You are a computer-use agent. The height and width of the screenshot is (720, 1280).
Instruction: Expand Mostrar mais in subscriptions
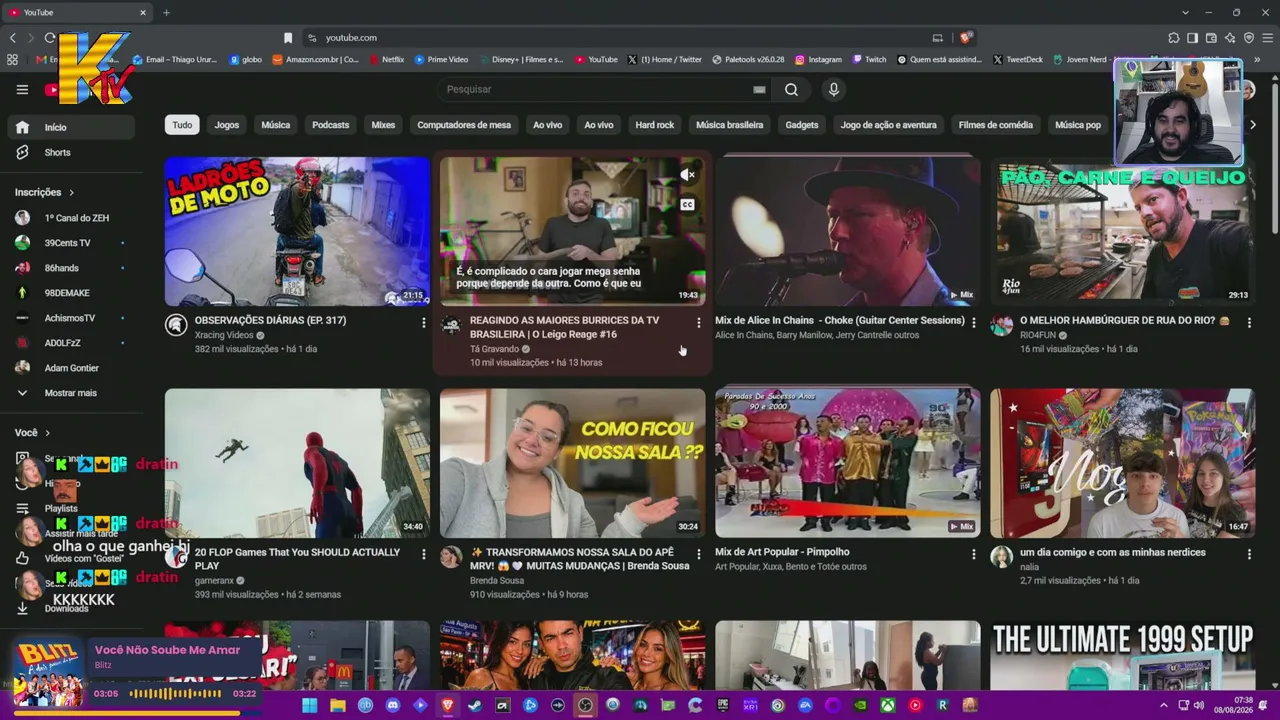click(70, 393)
